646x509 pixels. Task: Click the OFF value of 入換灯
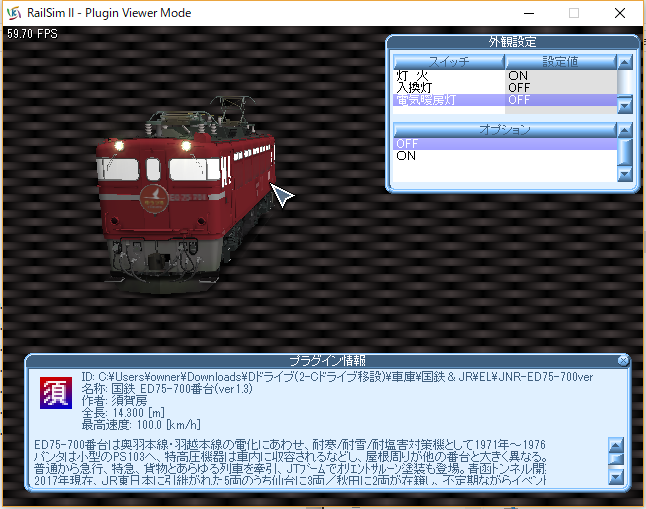(519, 88)
